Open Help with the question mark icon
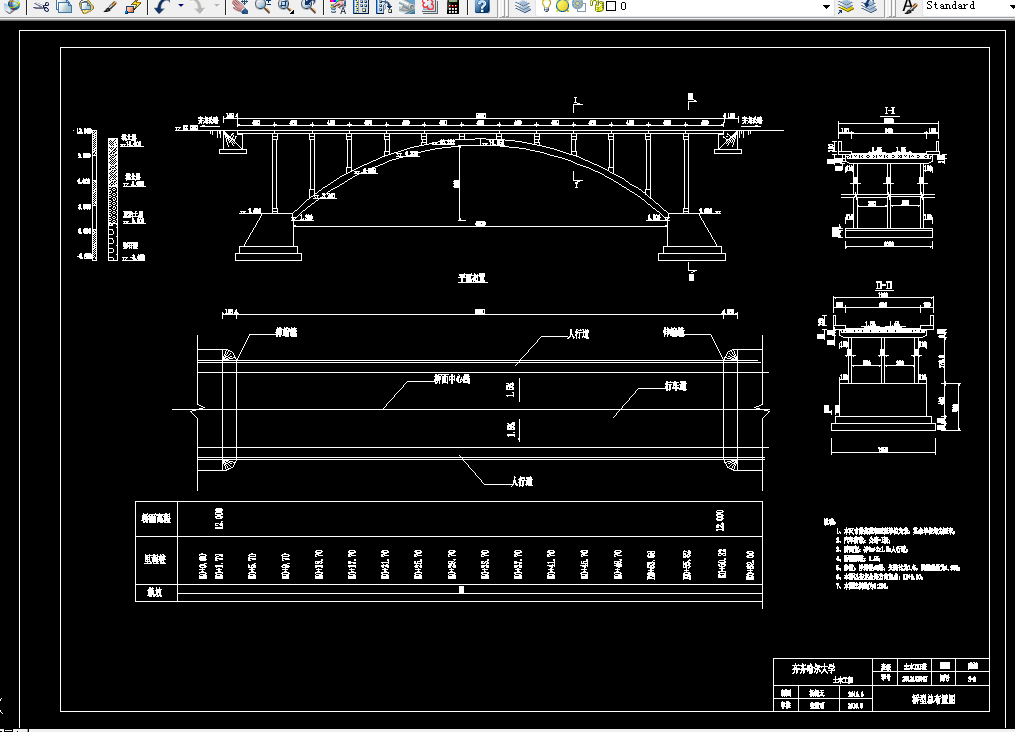1015x732 pixels. pyautogui.click(x=482, y=6)
